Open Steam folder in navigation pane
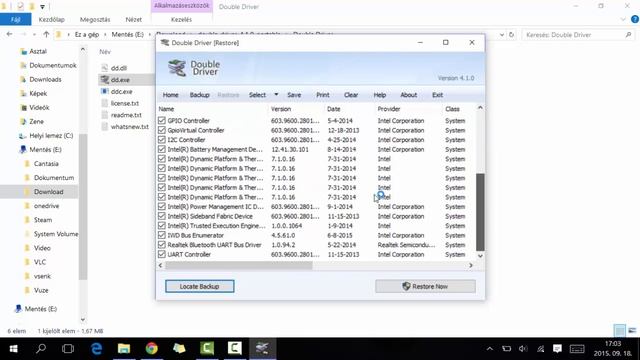This screenshot has width=640, height=360. coord(43,220)
